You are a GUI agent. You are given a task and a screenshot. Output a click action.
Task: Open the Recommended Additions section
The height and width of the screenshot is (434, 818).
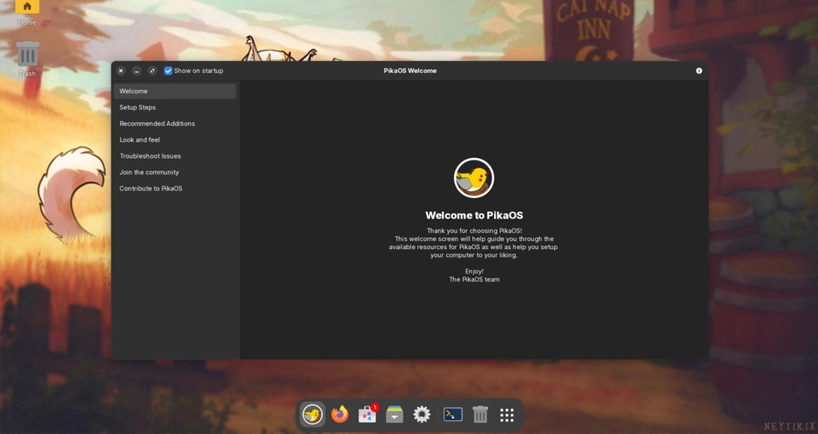point(157,124)
